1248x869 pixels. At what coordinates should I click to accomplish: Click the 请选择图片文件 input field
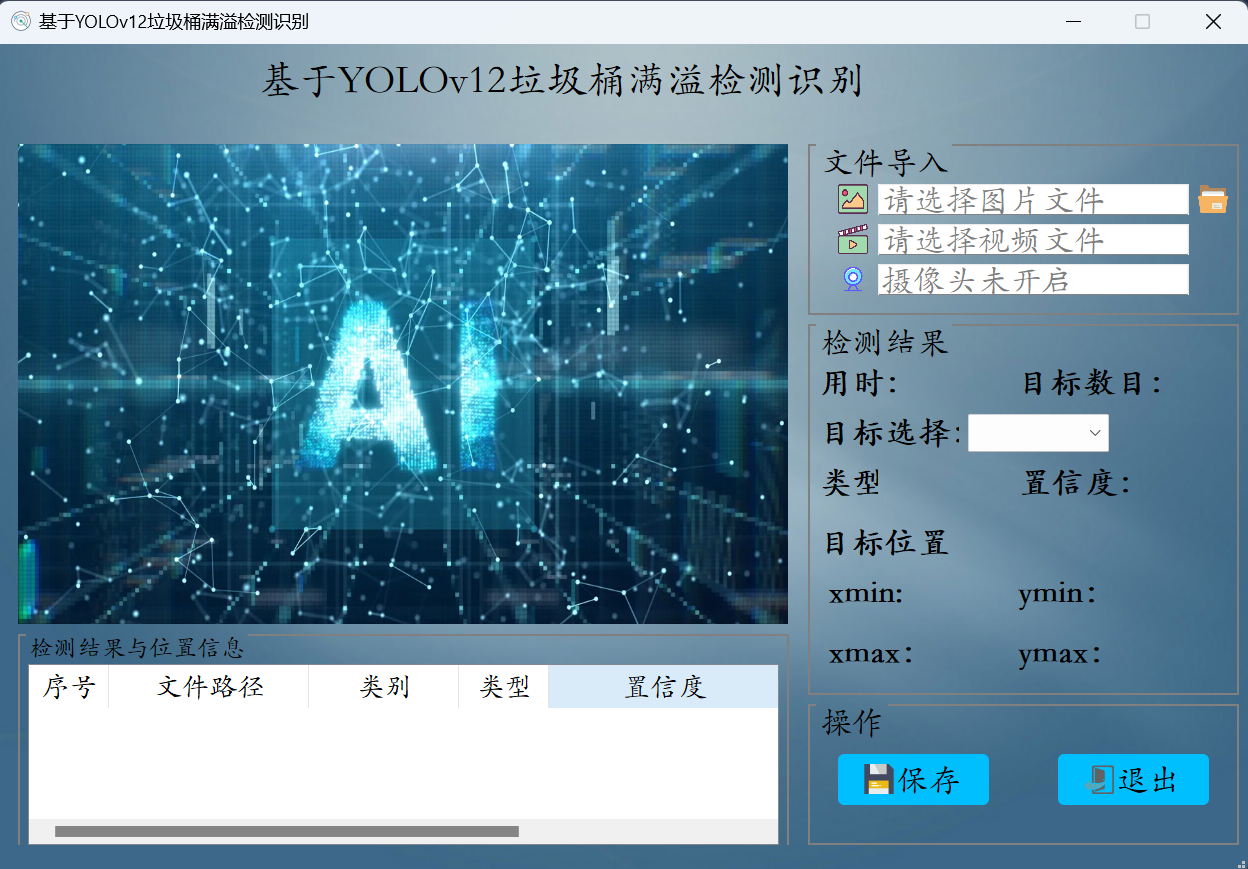pyautogui.click(x=1033, y=199)
